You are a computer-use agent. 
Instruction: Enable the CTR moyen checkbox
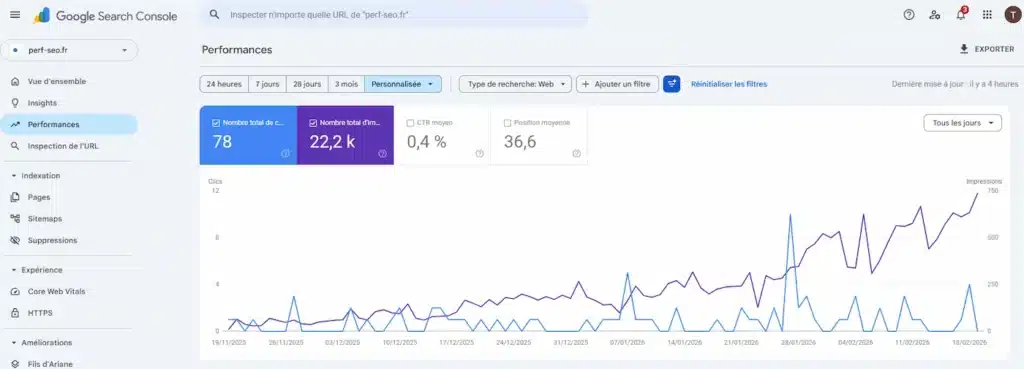[x=410, y=123]
